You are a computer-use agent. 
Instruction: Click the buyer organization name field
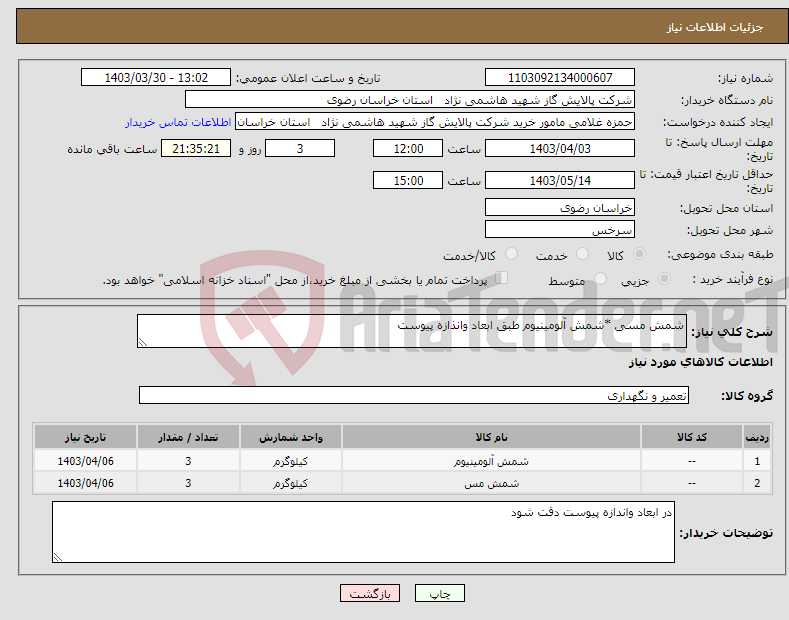point(410,100)
